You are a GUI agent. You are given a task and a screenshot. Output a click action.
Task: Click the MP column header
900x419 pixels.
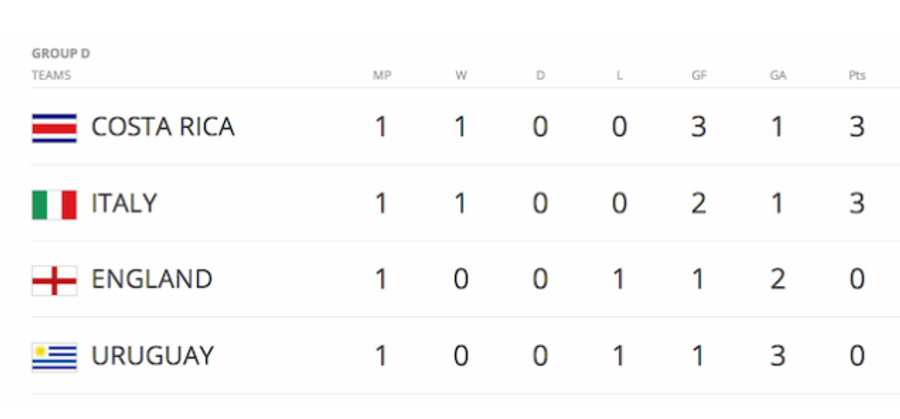click(x=382, y=76)
